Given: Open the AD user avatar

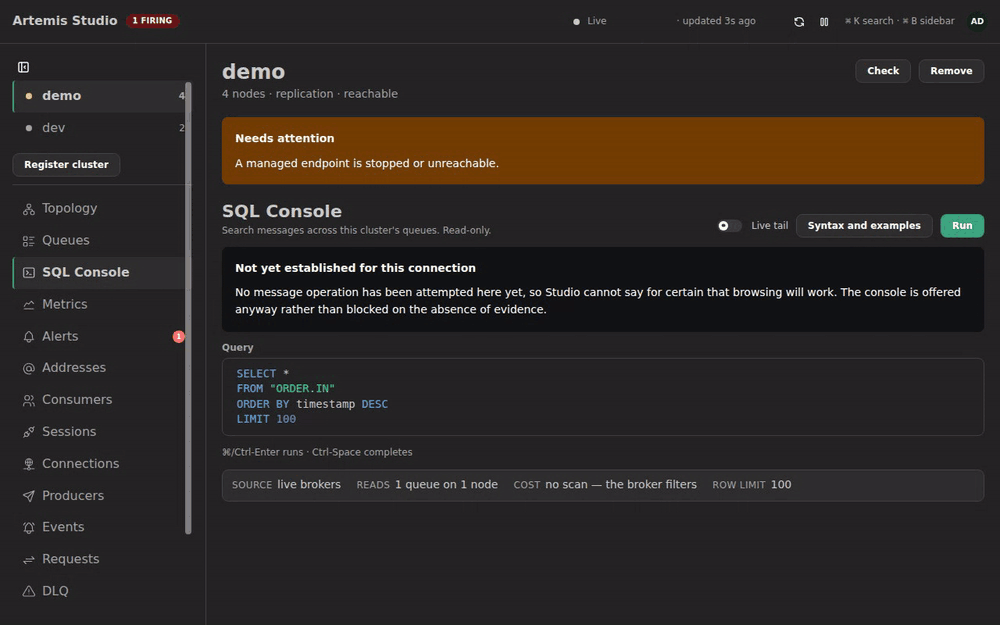Looking at the screenshot, I should point(977,21).
